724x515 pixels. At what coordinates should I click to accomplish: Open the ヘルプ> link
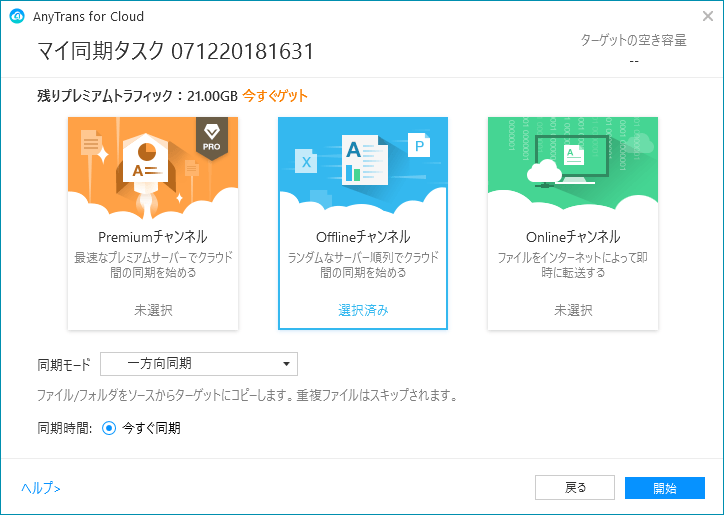click(x=41, y=488)
